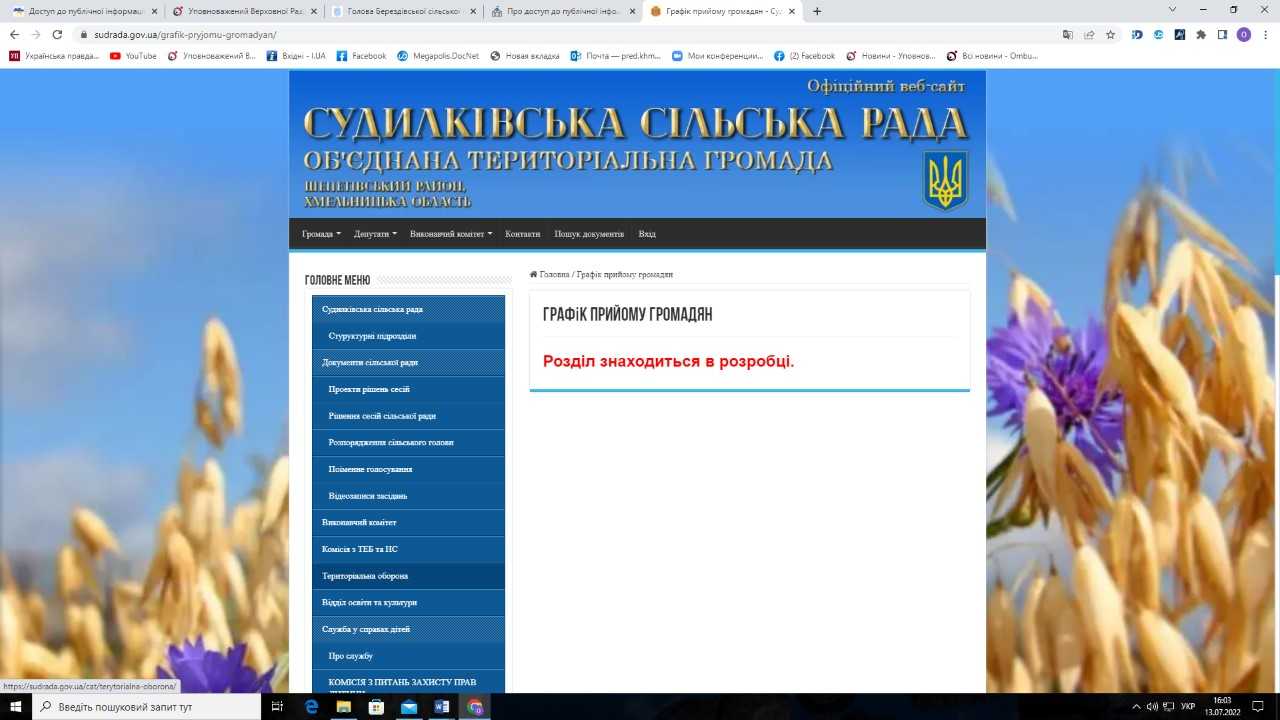Expand the Громада dropdown menu

[x=321, y=234]
